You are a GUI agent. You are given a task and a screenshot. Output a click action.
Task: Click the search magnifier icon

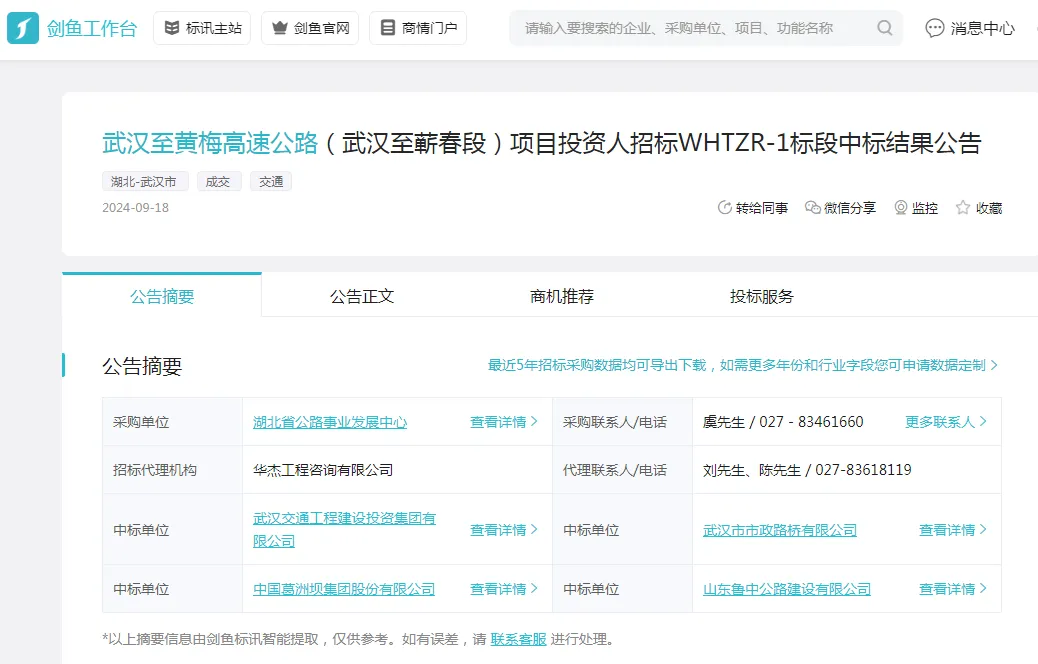(884, 28)
